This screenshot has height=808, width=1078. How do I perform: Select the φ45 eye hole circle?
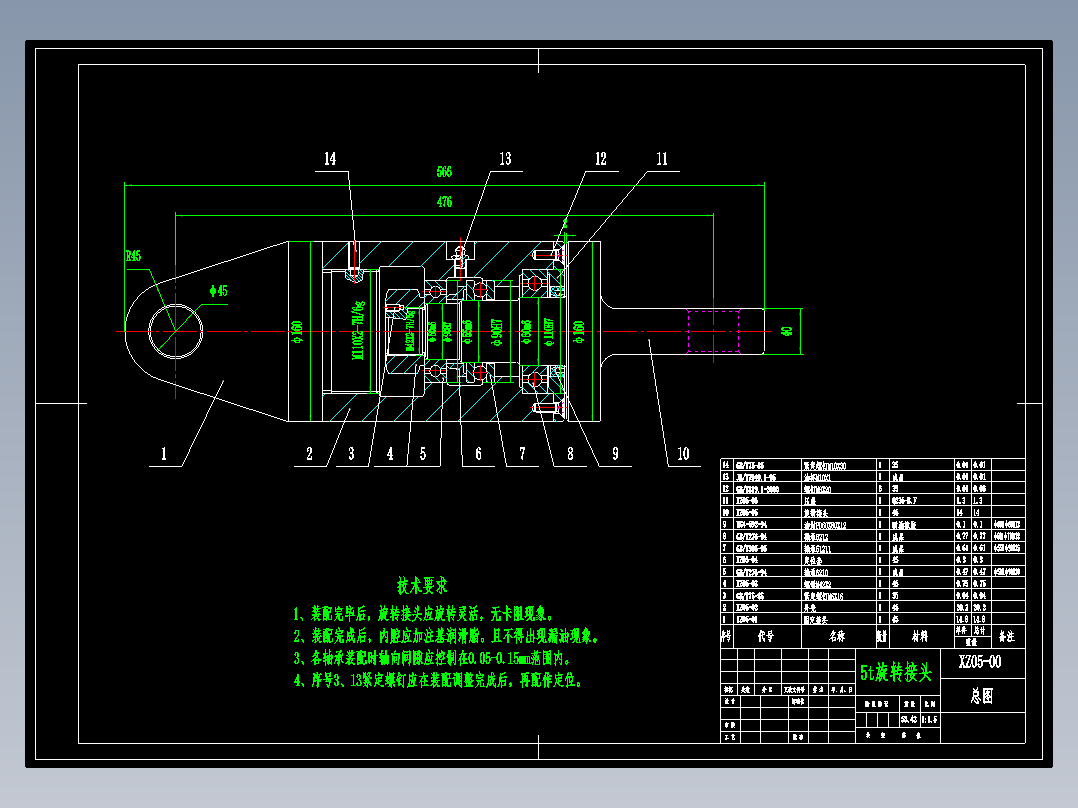pyautogui.click(x=175, y=331)
